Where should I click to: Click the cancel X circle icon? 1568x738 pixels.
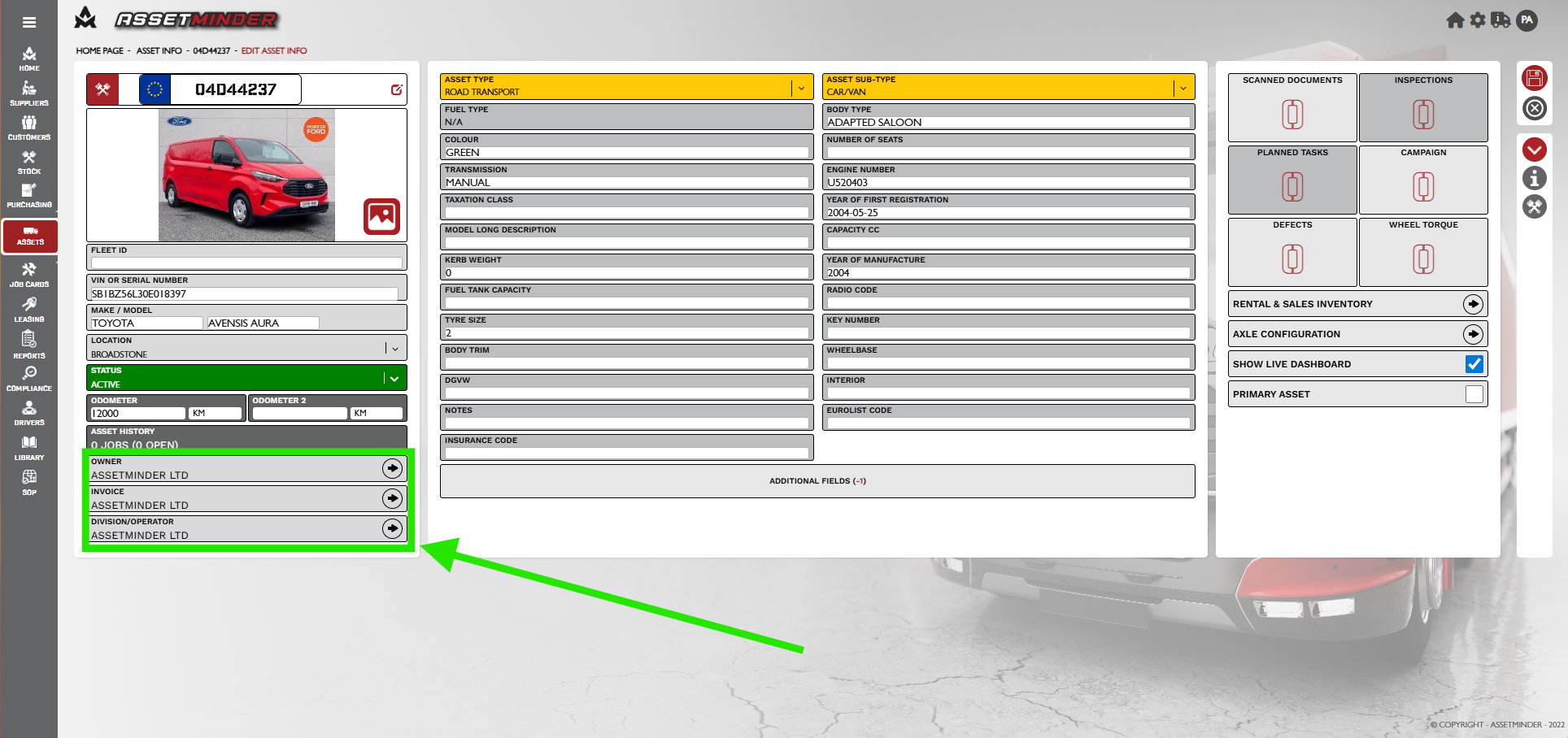1534,108
